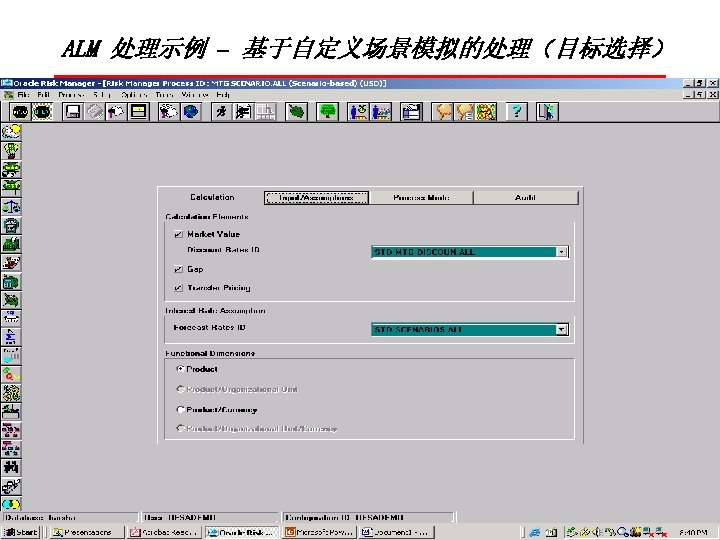Screen dimensions: 720x540
Task: Switch to the Calculation tab
Action: click(x=212, y=197)
